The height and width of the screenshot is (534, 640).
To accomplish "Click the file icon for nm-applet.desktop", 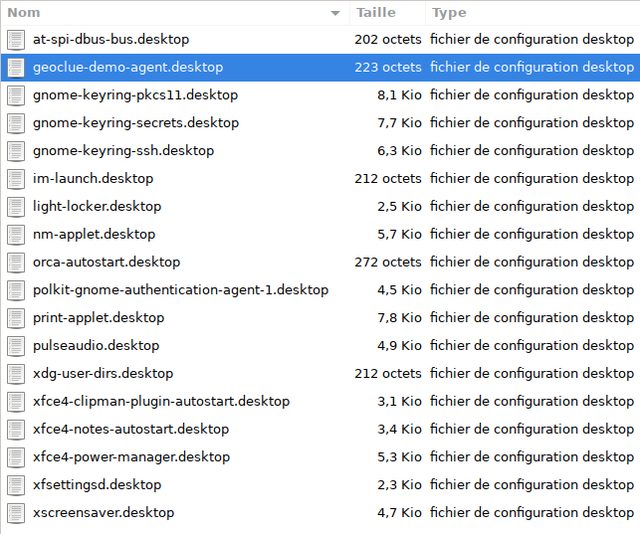I will point(16,235).
